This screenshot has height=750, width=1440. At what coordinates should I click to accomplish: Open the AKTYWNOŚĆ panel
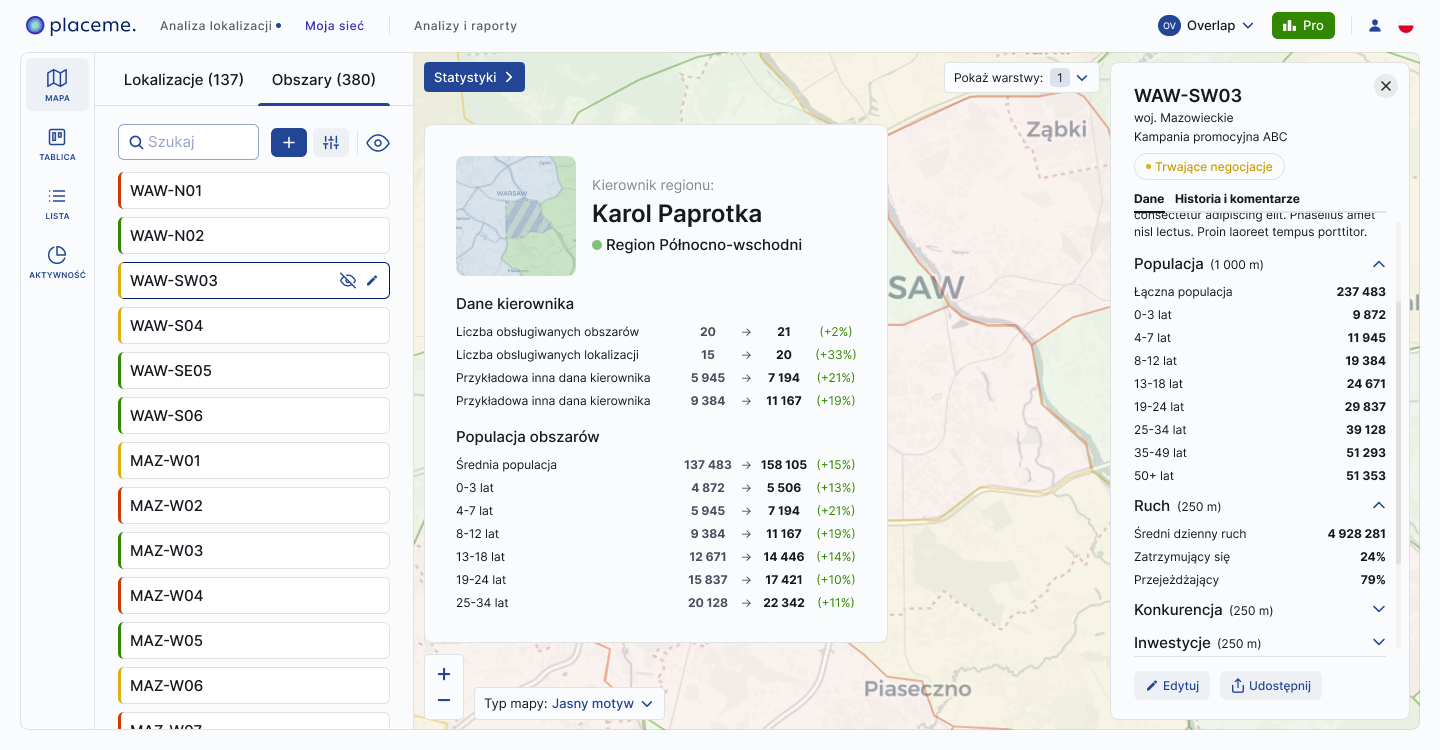click(57, 262)
